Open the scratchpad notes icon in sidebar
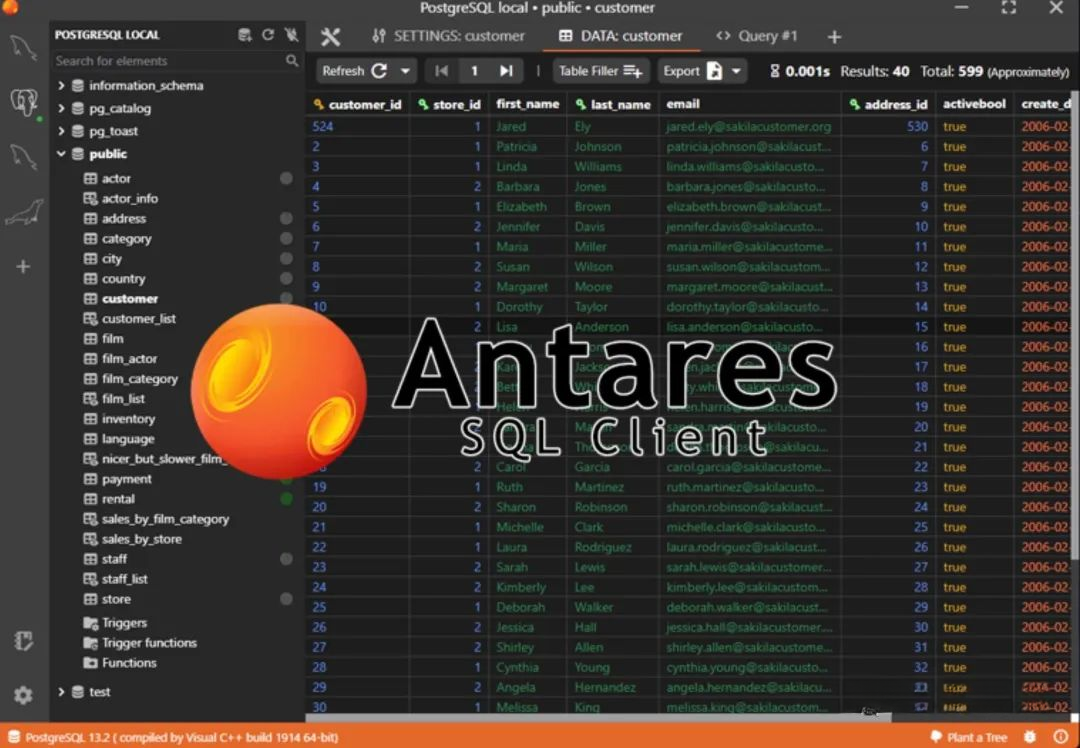Screen dimensions: 1080x748 point(23,641)
